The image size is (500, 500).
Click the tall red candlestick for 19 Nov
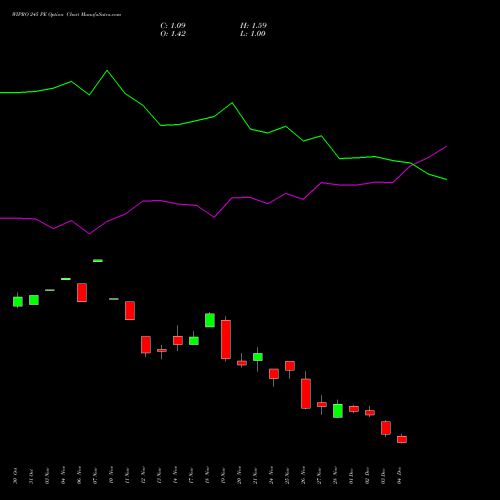pos(226,339)
